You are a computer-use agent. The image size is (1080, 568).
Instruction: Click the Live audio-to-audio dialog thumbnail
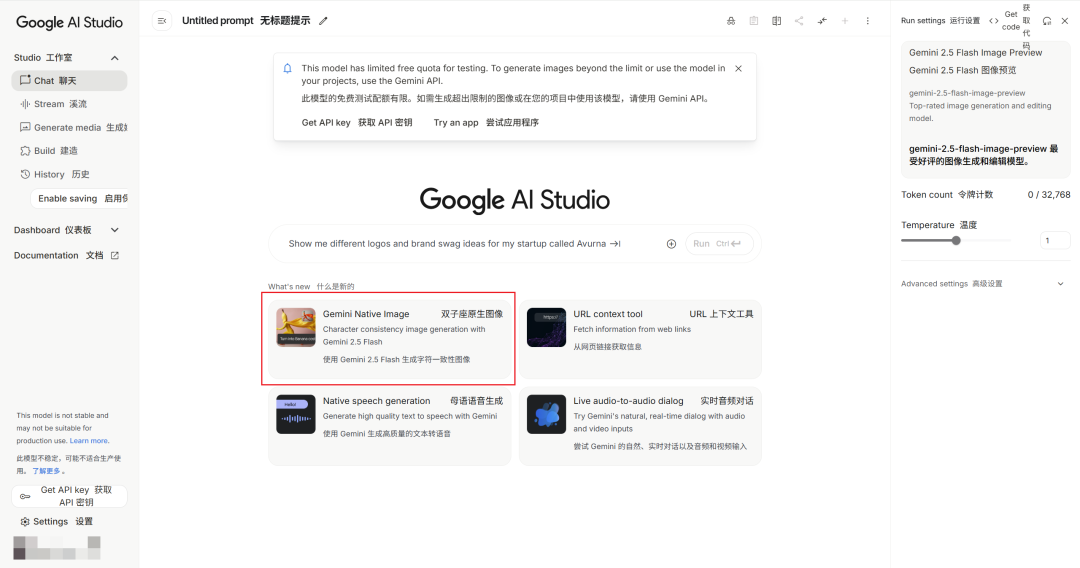[546, 414]
